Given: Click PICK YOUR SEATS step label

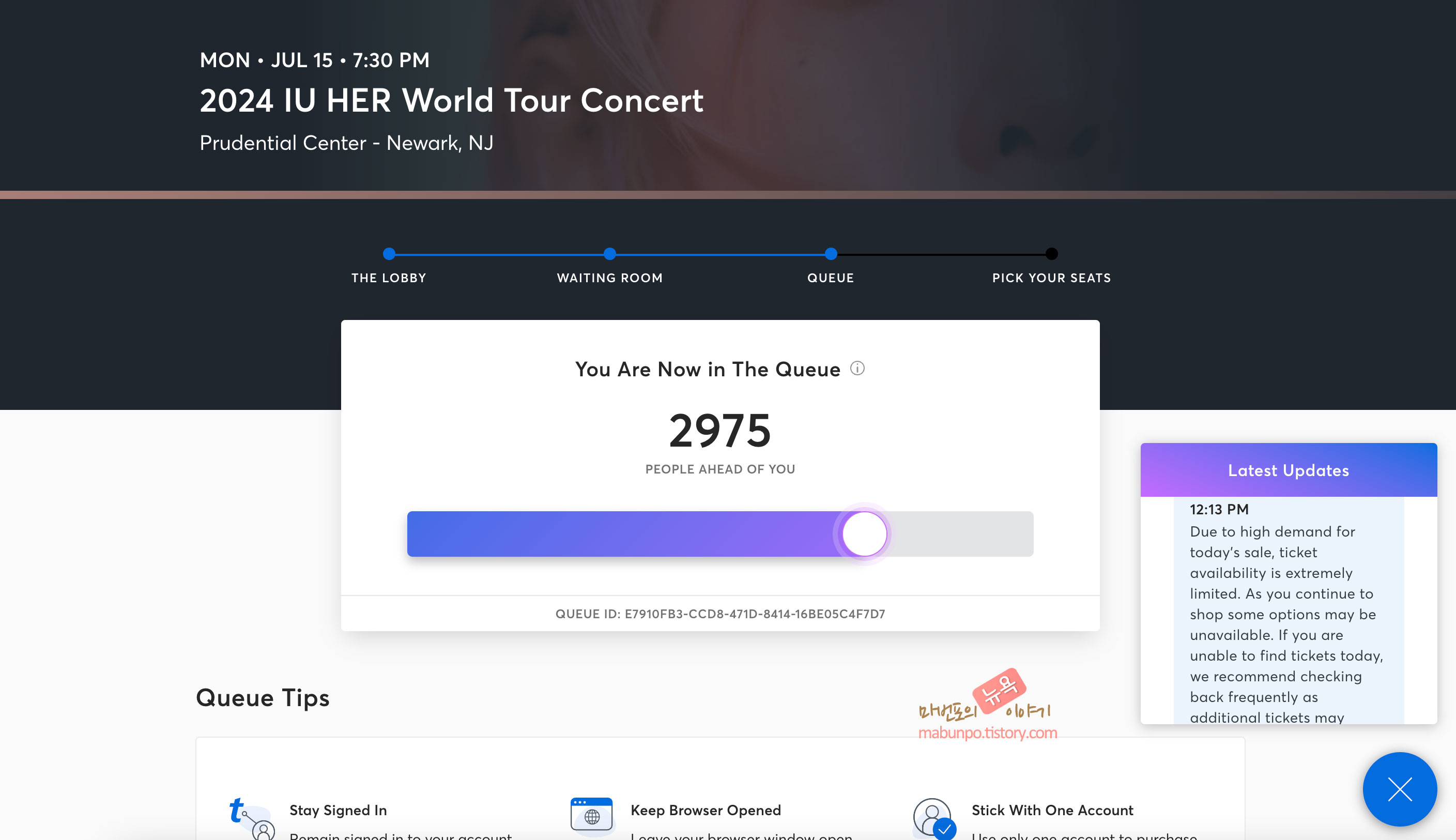Looking at the screenshot, I should coord(1052,278).
